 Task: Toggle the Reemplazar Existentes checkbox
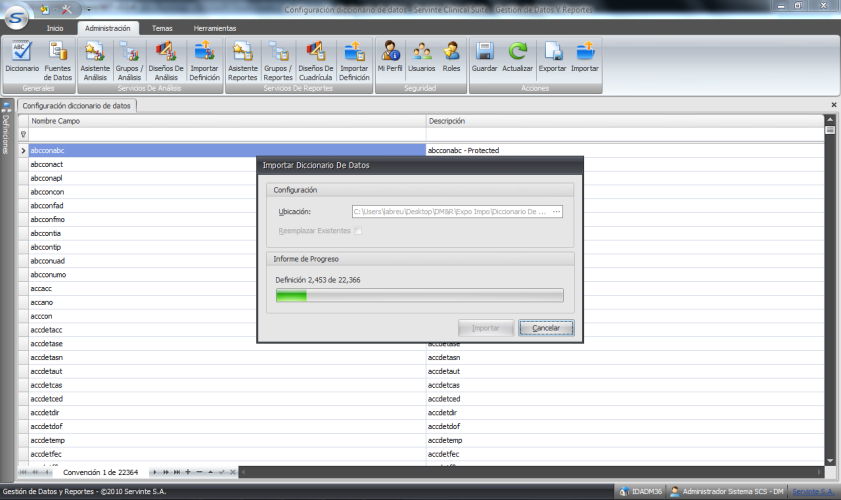pos(357,231)
